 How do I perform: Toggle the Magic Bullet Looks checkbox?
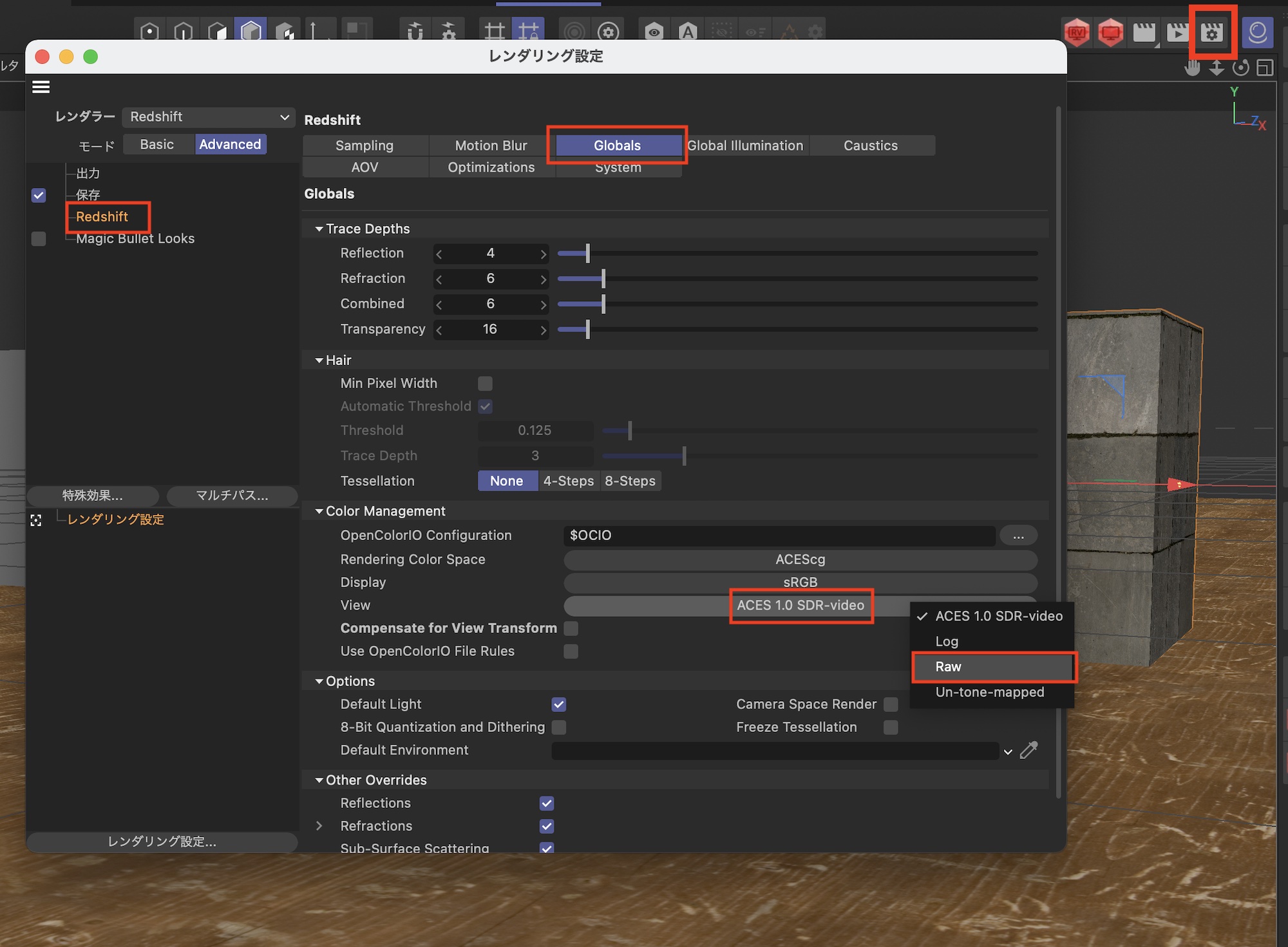pos(39,239)
